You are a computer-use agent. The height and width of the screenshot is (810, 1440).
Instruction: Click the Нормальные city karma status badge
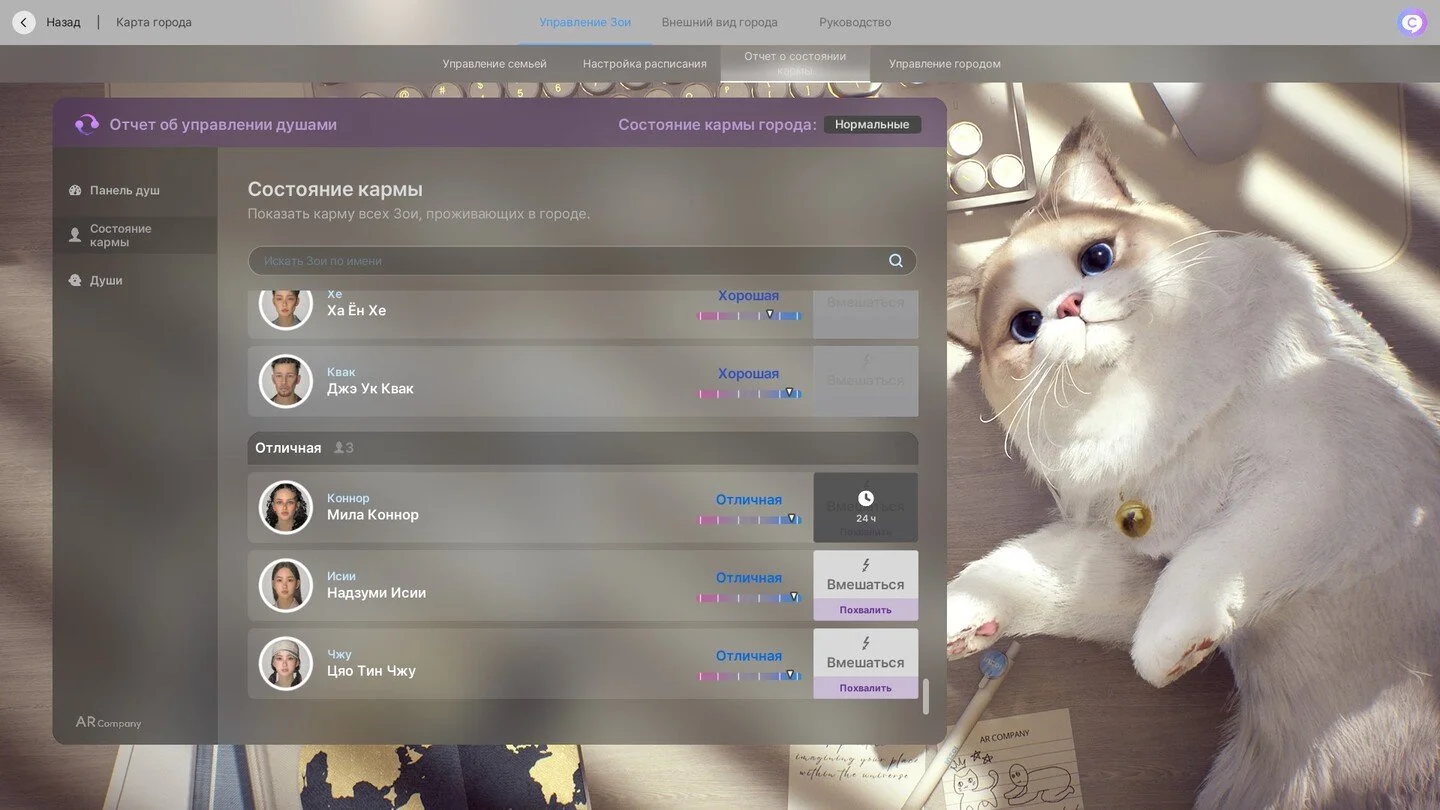[x=872, y=125]
